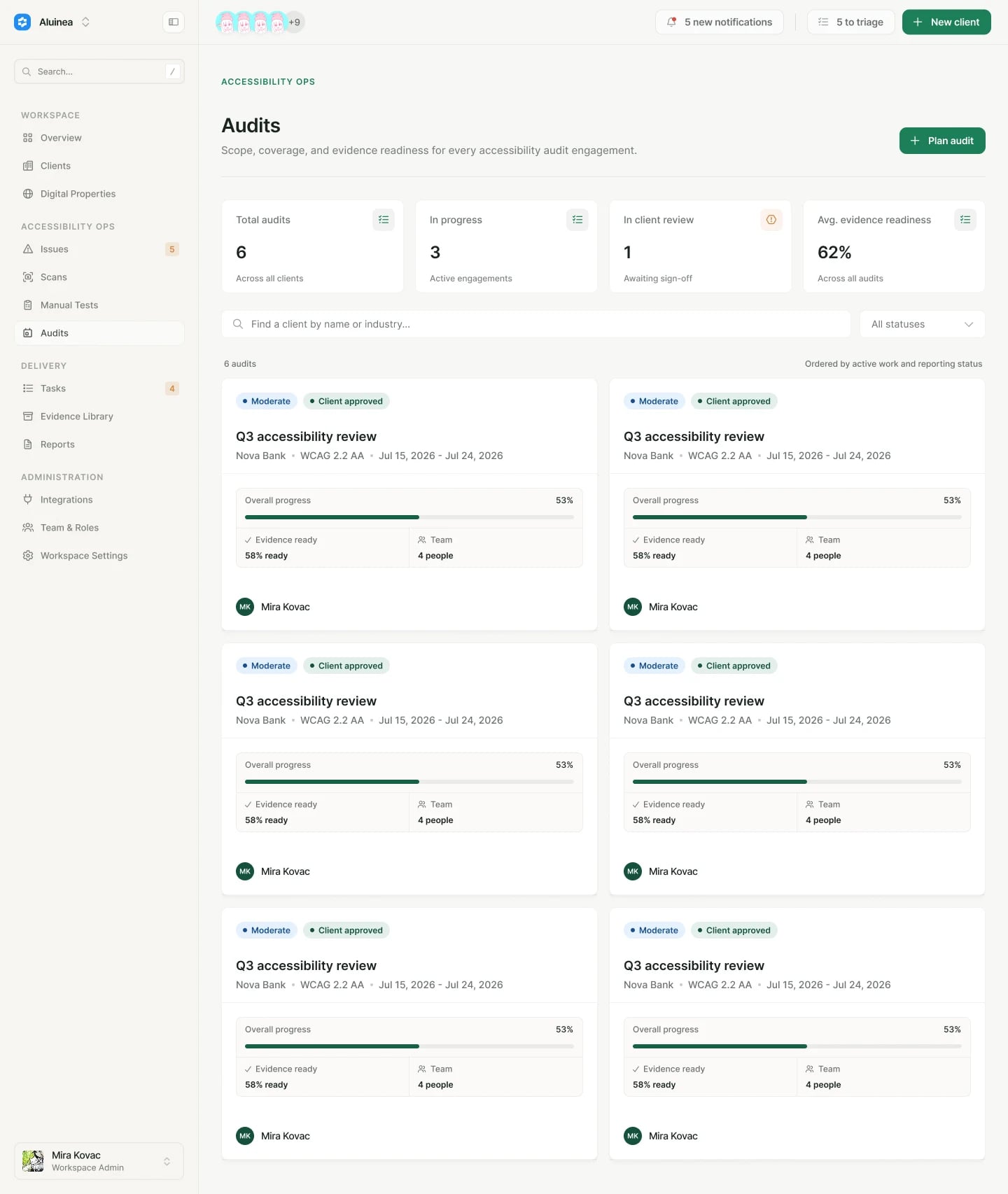Image resolution: width=1008 pixels, height=1194 pixels.
Task: Focus the sidebar Search field
Action: (x=99, y=71)
